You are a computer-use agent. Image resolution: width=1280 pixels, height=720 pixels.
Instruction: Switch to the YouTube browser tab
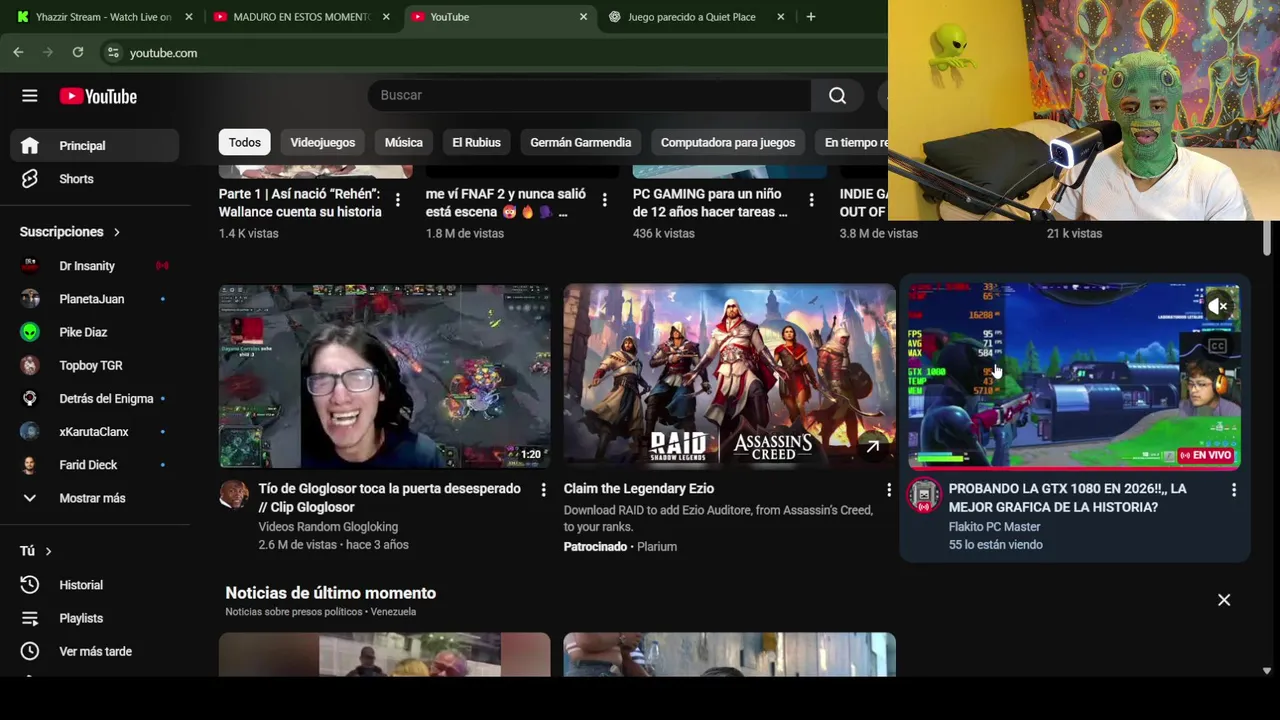click(x=498, y=17)
